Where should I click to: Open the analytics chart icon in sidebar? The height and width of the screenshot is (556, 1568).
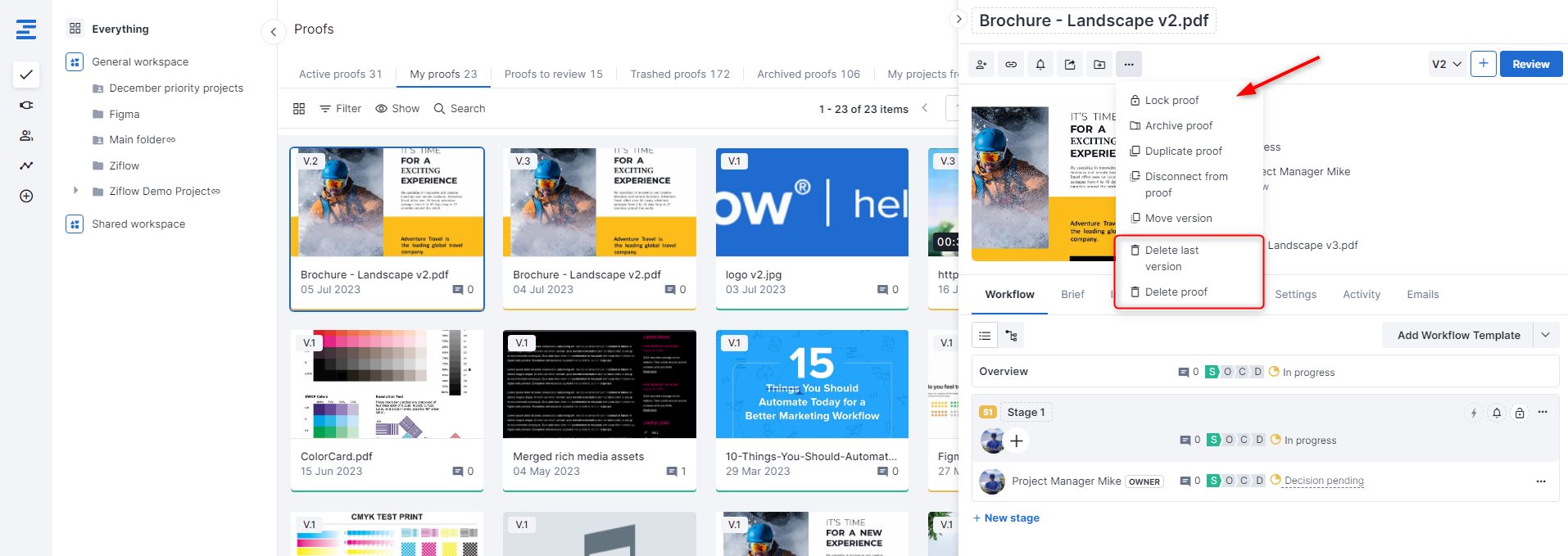click(x=26, y=165)
